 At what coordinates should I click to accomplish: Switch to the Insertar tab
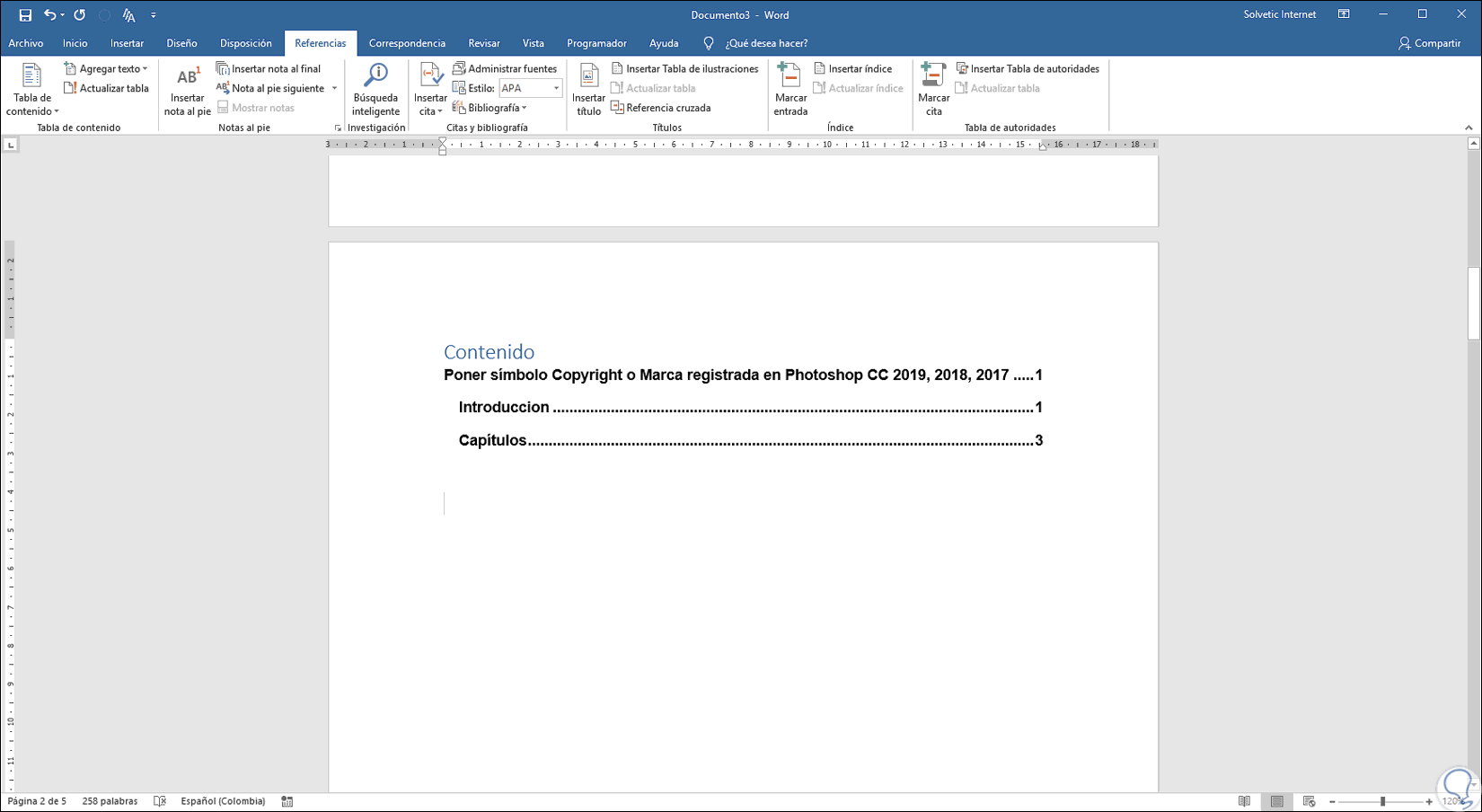127,43
